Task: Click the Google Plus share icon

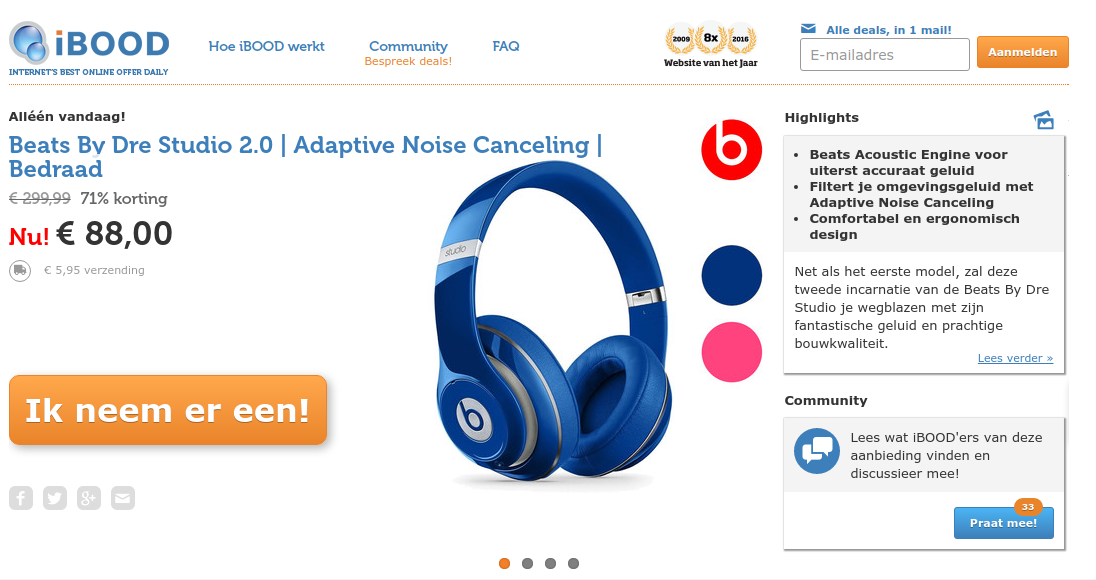Action: [89, 498]
